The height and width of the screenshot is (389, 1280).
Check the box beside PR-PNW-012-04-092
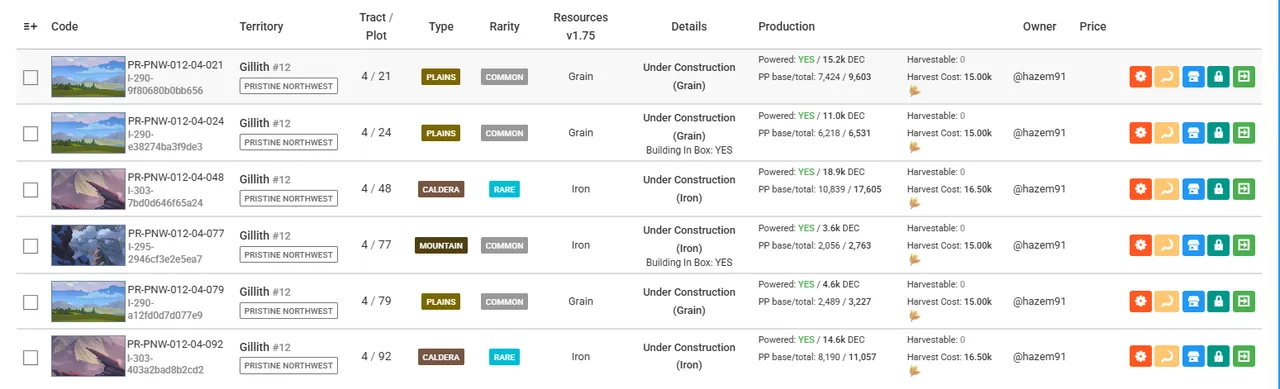(31, 357)
